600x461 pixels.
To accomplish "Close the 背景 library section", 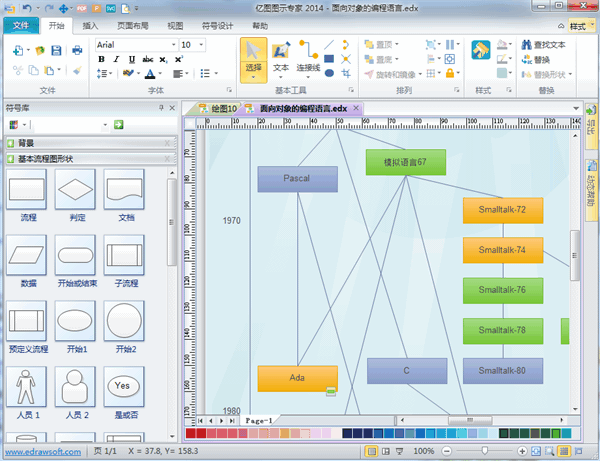I will (x=166, y=143).
